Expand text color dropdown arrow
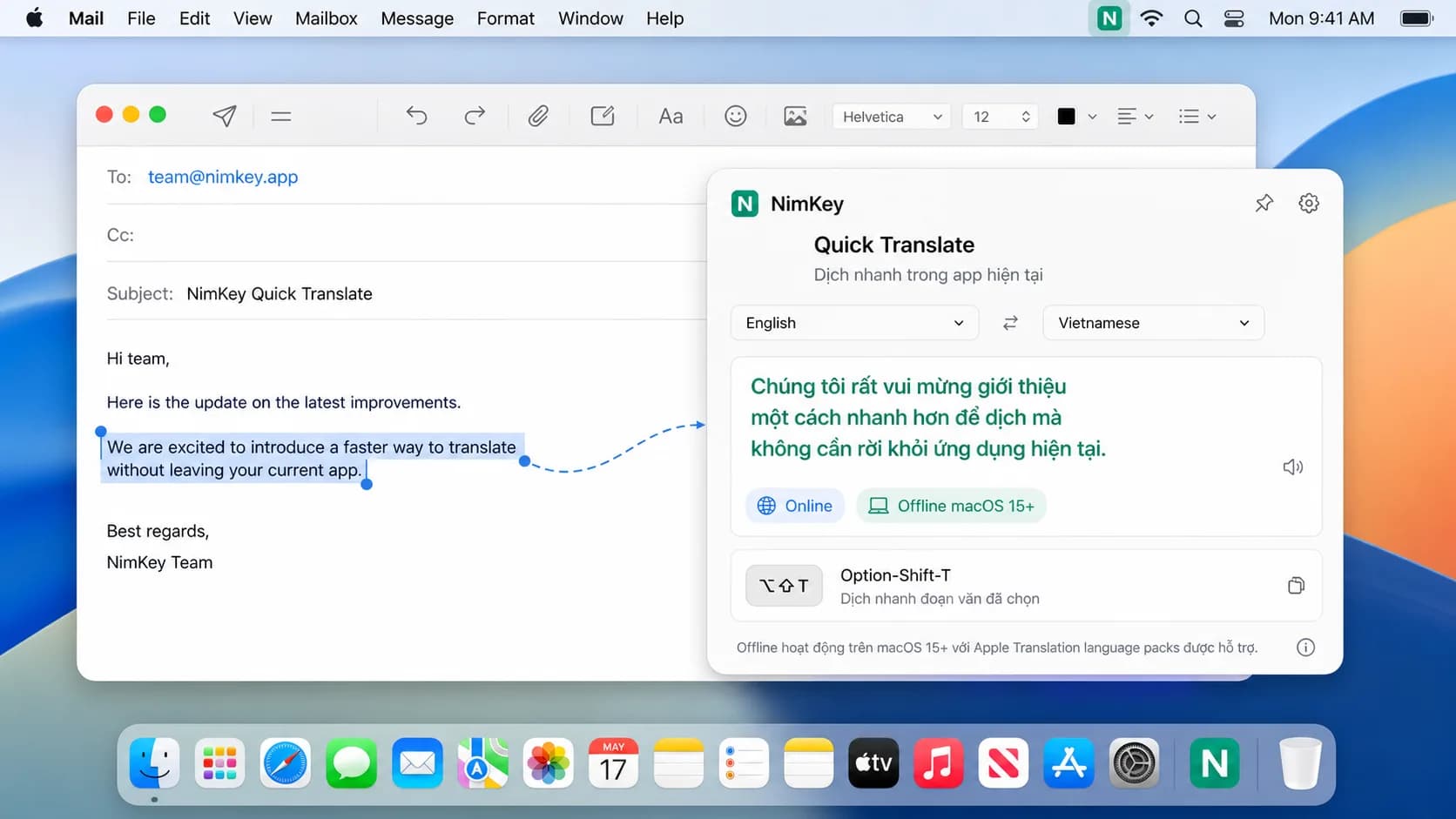Image resolution: width=1456 pixels, height=819 pixels. [x=1092, y=117]
